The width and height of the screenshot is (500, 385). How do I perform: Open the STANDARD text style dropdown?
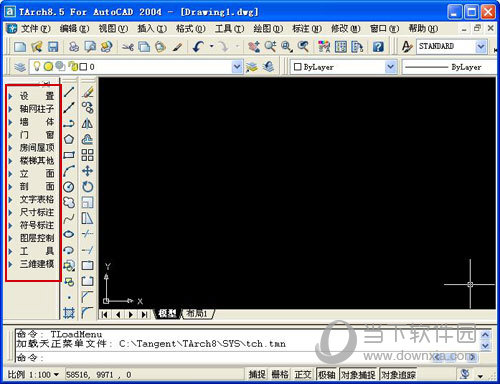click(481, 47)
